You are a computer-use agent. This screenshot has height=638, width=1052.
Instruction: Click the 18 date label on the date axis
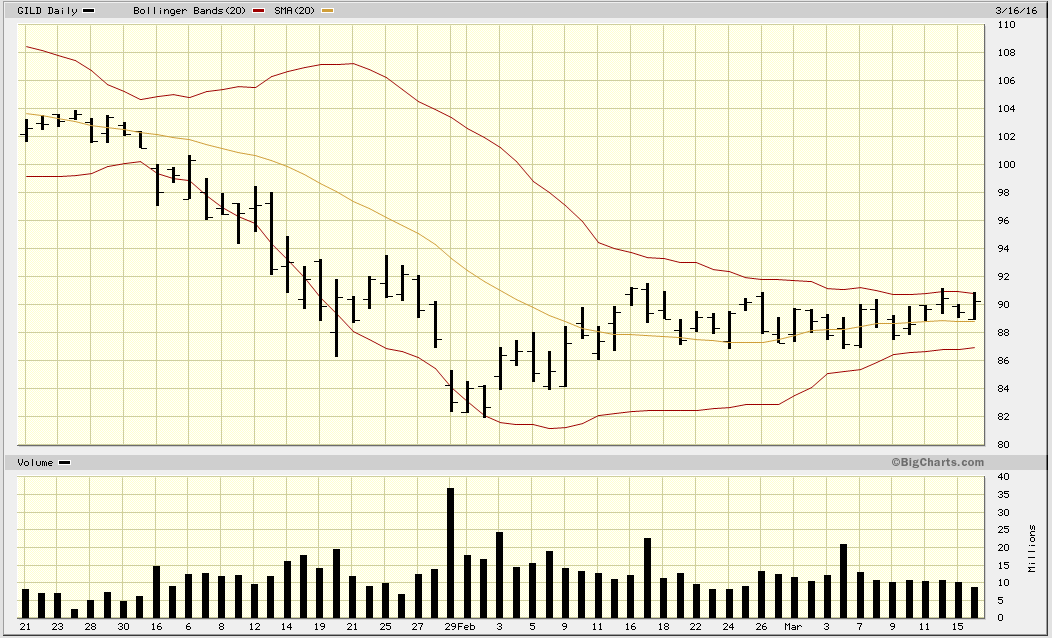coord(664,627)
